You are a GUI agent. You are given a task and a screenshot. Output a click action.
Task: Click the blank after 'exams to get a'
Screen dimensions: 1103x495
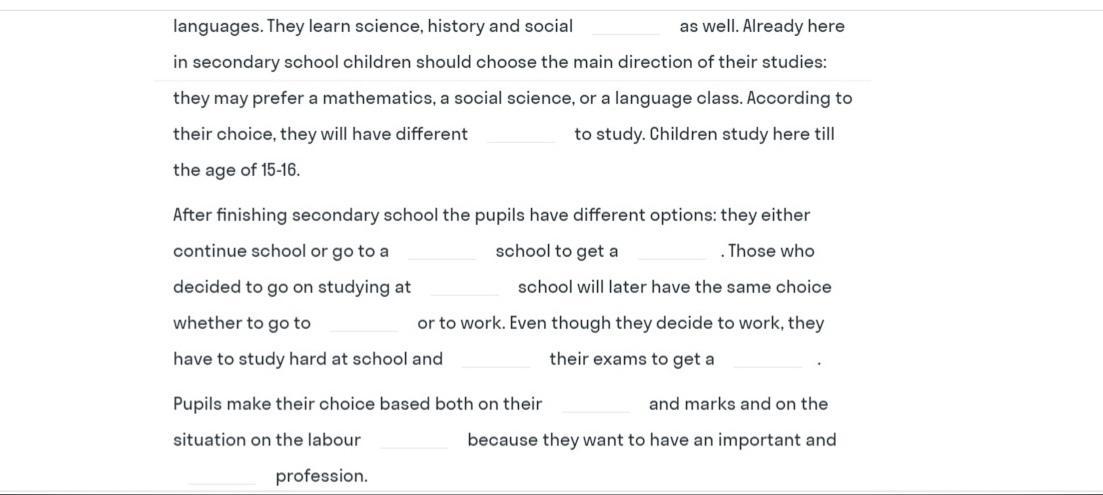tap(767, 359)
